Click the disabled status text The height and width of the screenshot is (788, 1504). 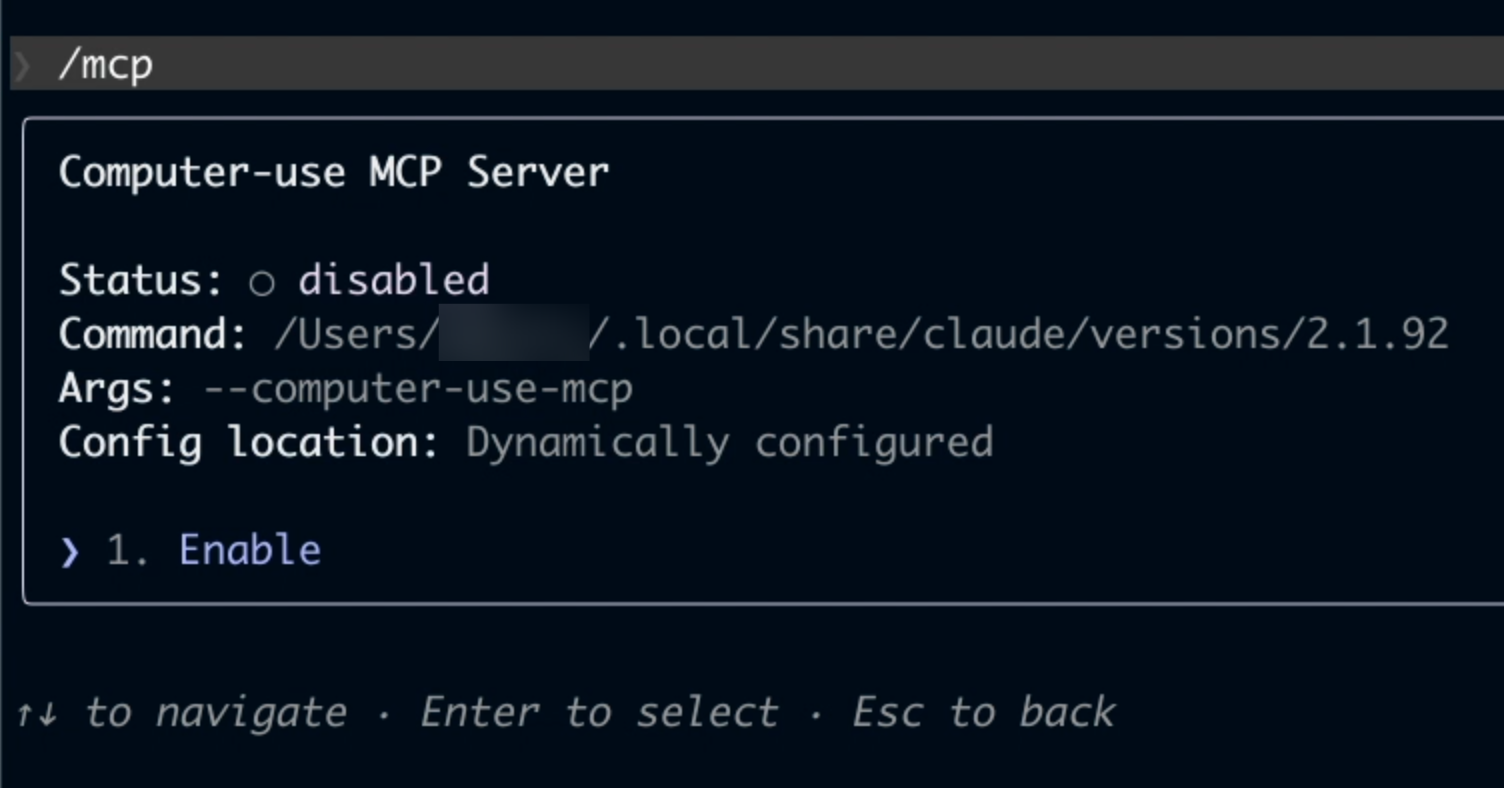tap(394, 280)
